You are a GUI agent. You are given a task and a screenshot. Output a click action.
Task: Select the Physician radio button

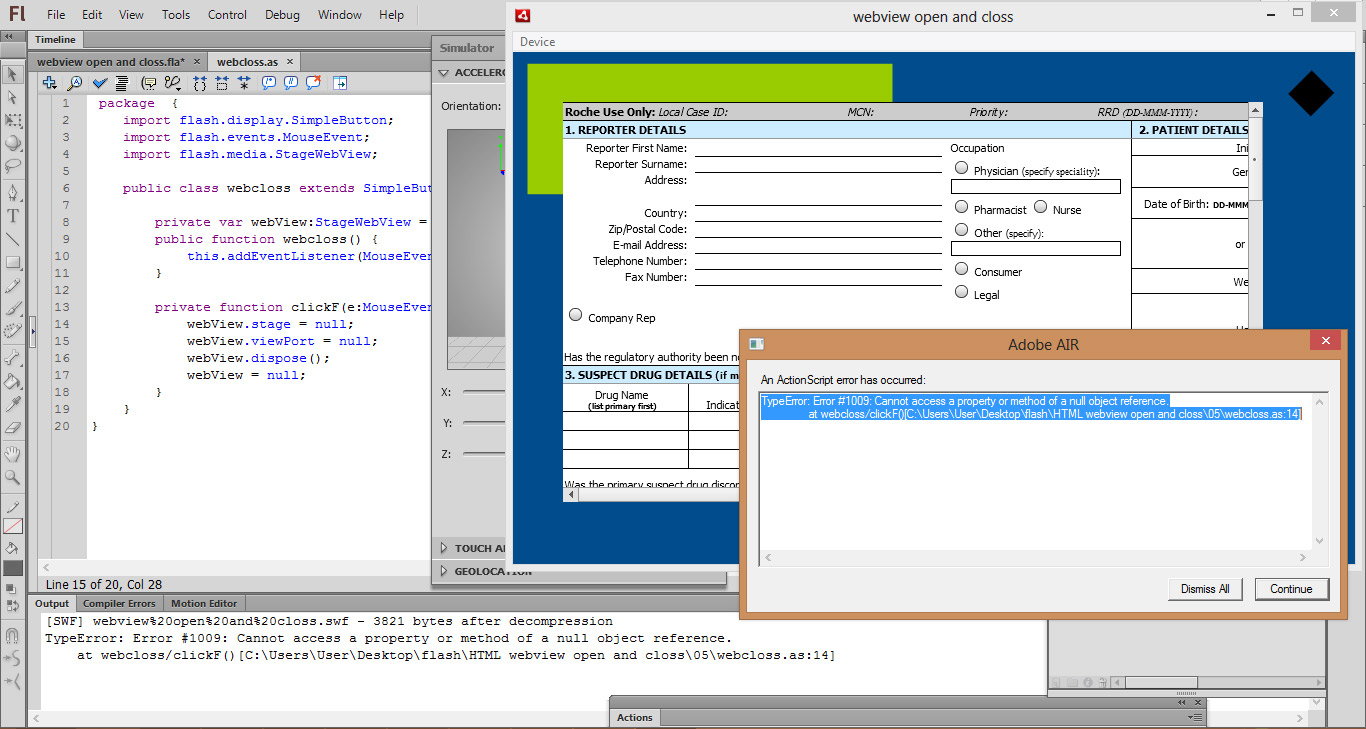click(x=962, y=168)
